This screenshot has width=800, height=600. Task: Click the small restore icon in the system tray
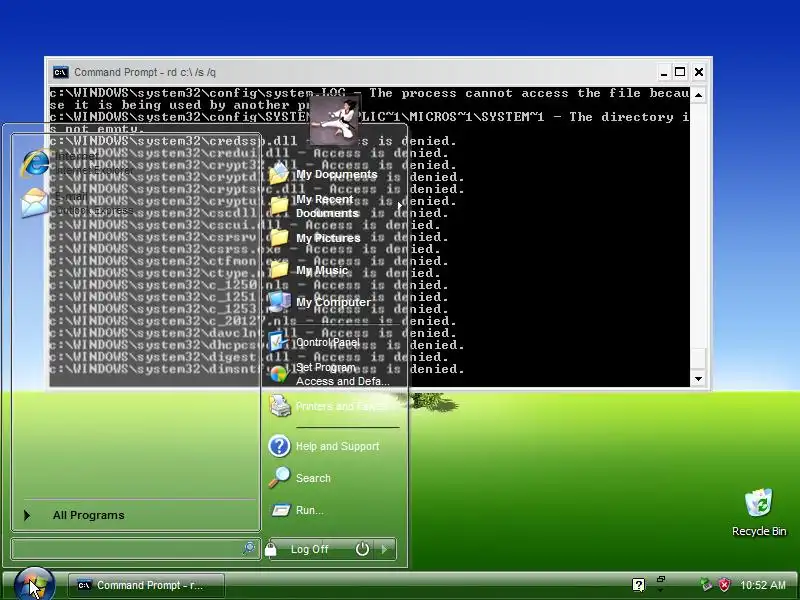coord(661,579)
